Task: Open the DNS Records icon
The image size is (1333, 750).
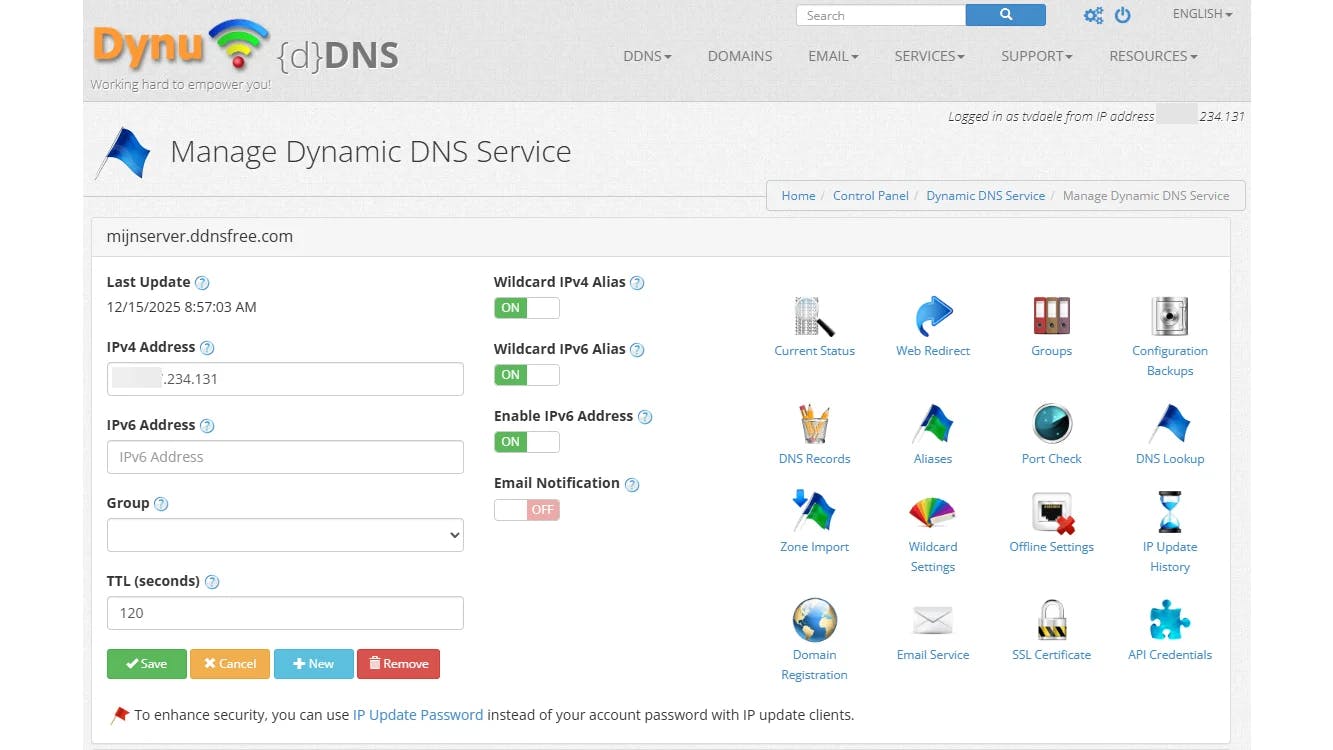Action: (814, 424)
